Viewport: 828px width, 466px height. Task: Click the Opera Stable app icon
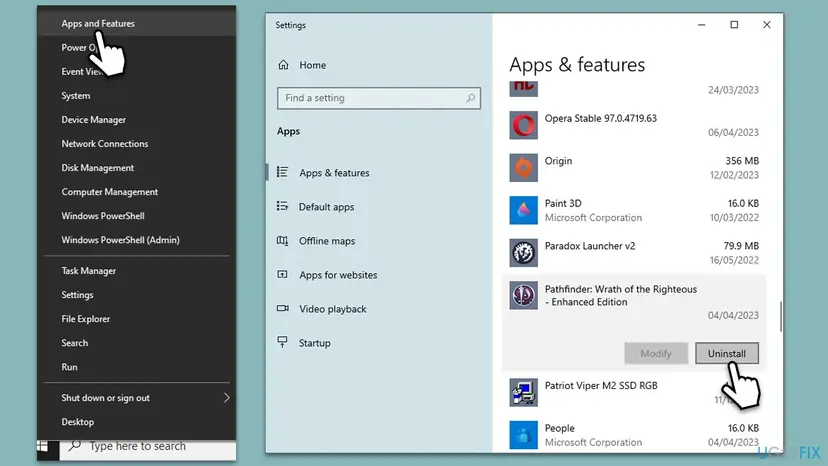523,125
